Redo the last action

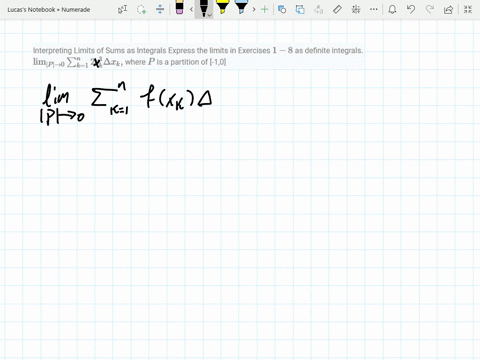click(x=430, y=9)
